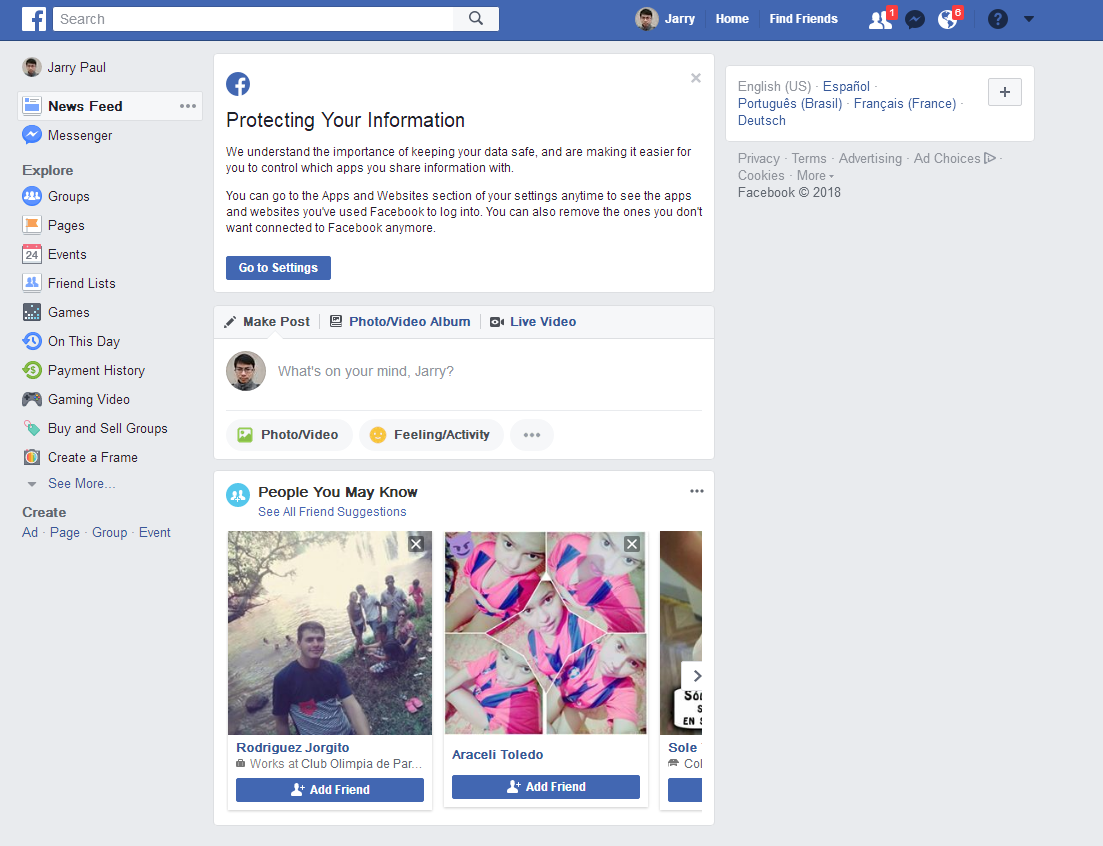Switch language to Français (France)
This screenshot has height=846, width=1103.
coord(905,103)
